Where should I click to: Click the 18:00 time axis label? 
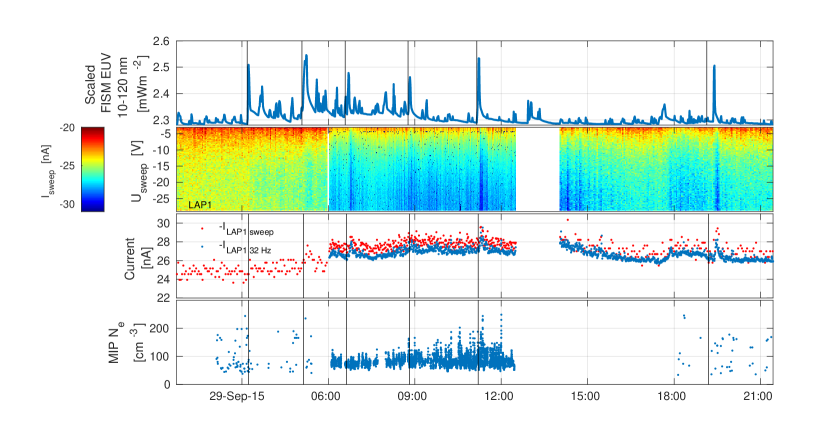tap(672, 396)
